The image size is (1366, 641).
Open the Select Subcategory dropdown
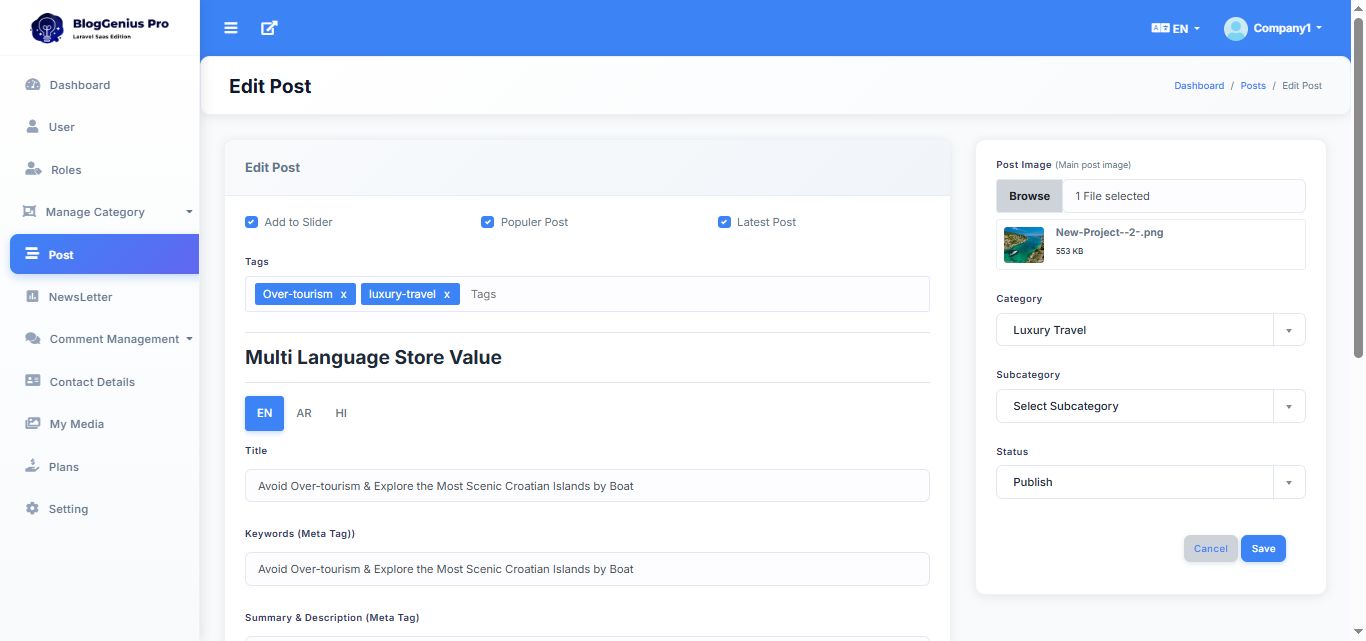tap(1150, 406)
